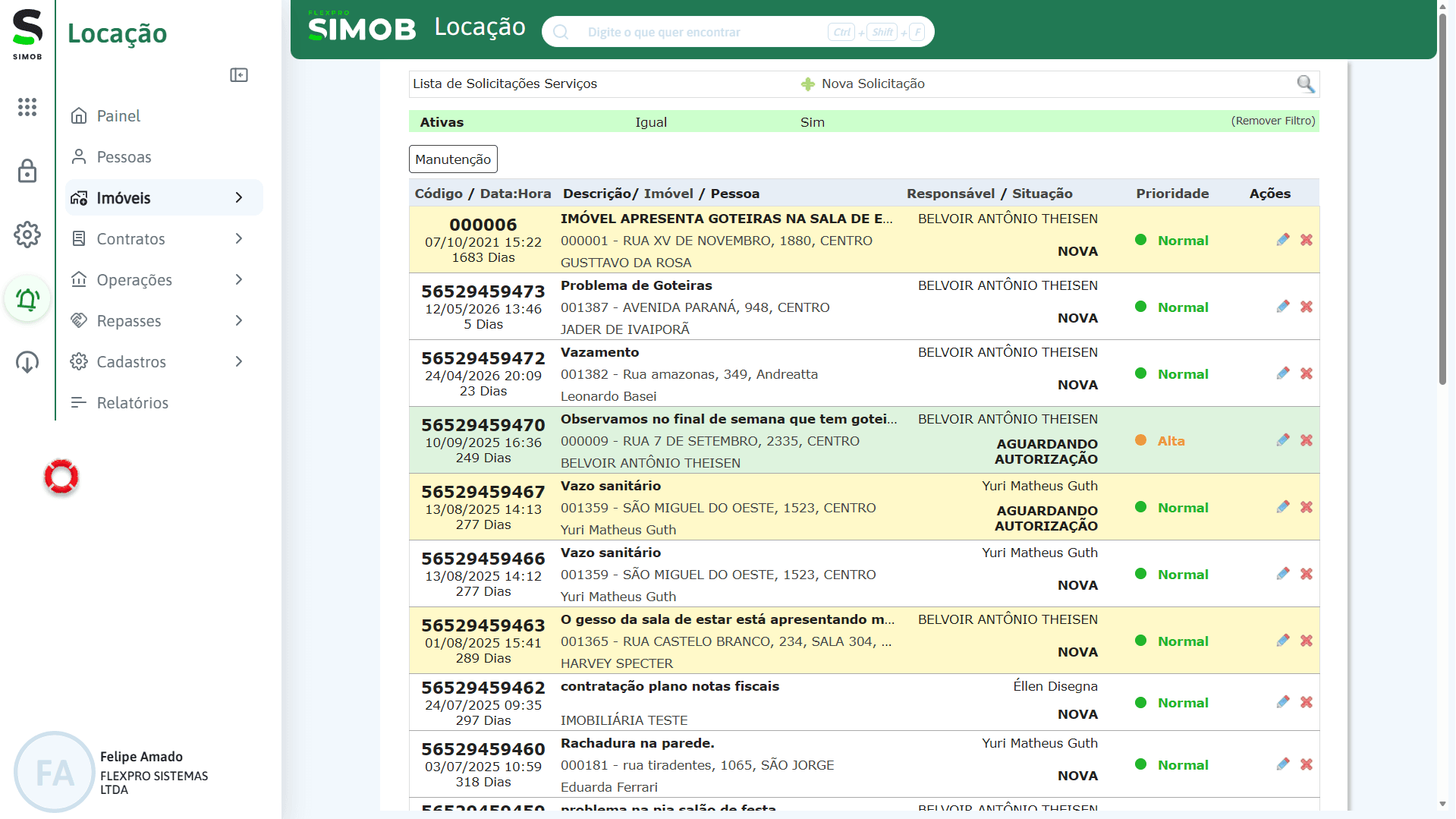Viewport: 1456px width, 819px height.
Task: Open the Felipe Amado user avatar
Action: [54, 773]
